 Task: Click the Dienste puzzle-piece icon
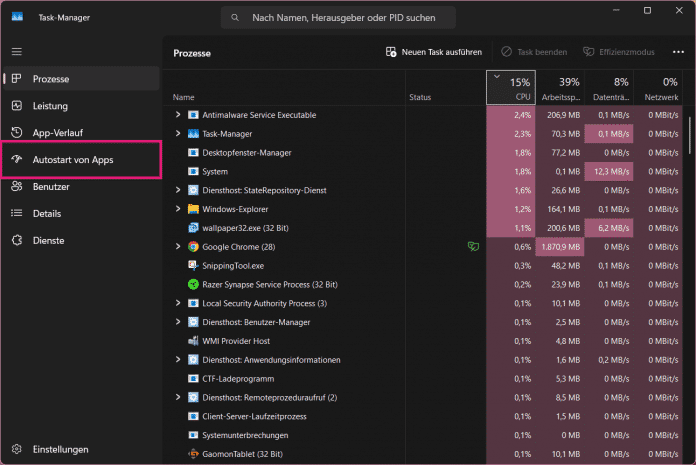[17, 241]
